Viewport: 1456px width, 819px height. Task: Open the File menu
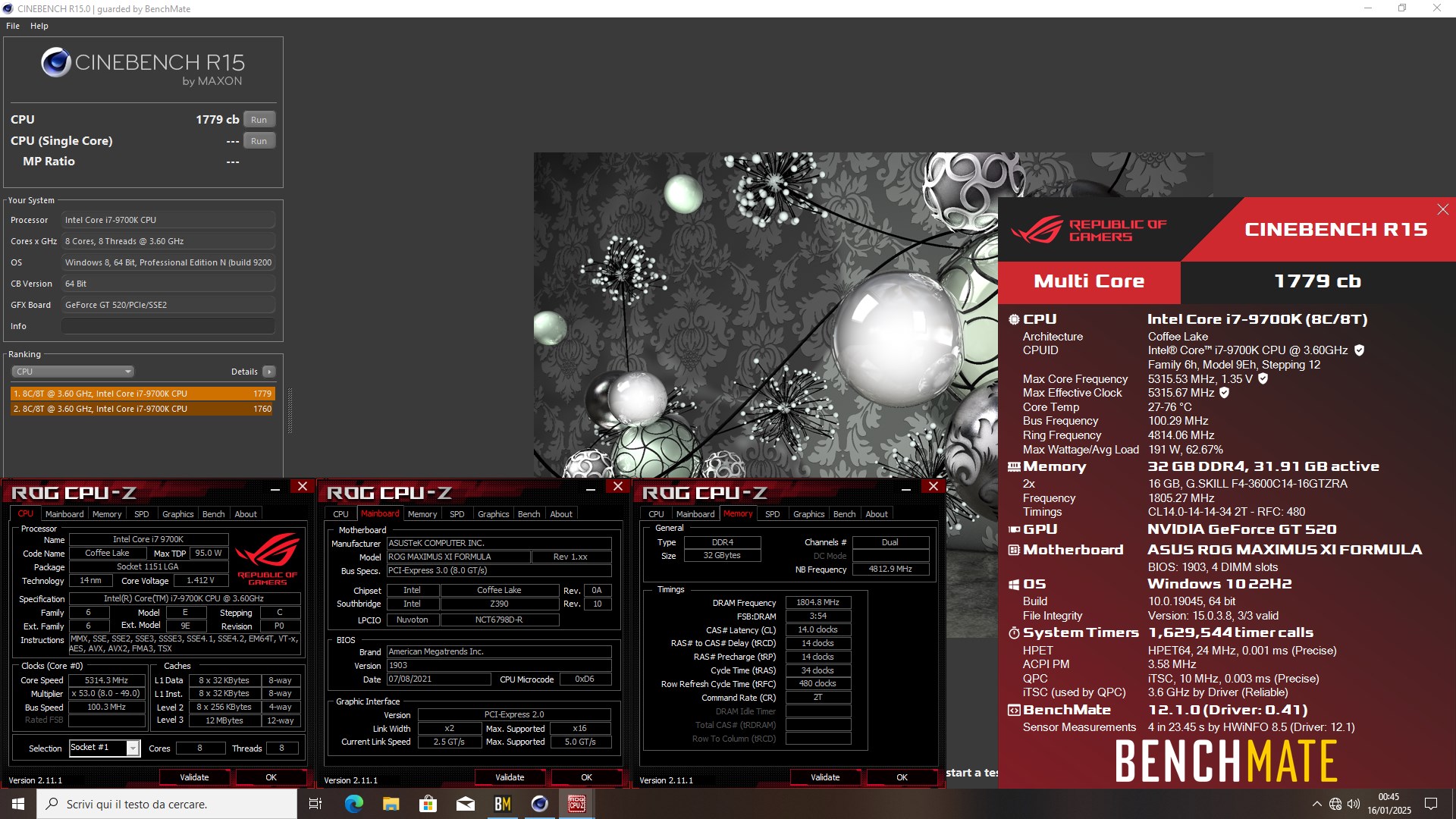coord(13,26)
